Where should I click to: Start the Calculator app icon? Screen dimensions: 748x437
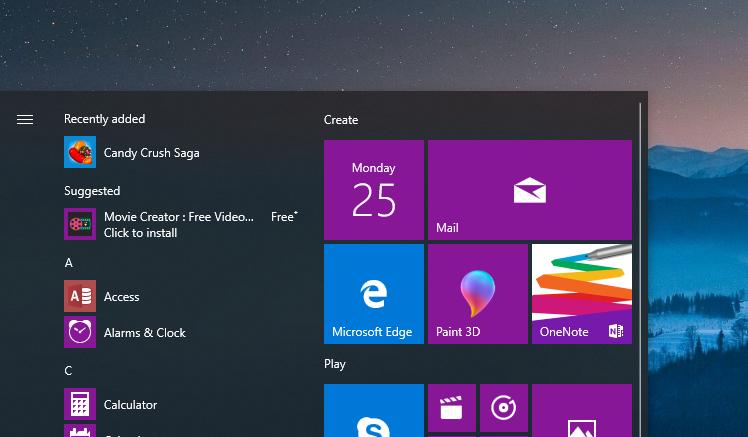pos(80,404)
